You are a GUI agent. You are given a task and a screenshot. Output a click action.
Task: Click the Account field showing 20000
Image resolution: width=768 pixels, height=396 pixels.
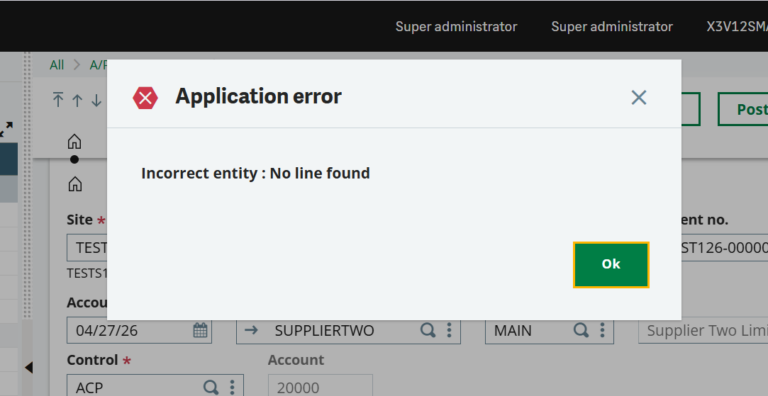coord(320,386)
